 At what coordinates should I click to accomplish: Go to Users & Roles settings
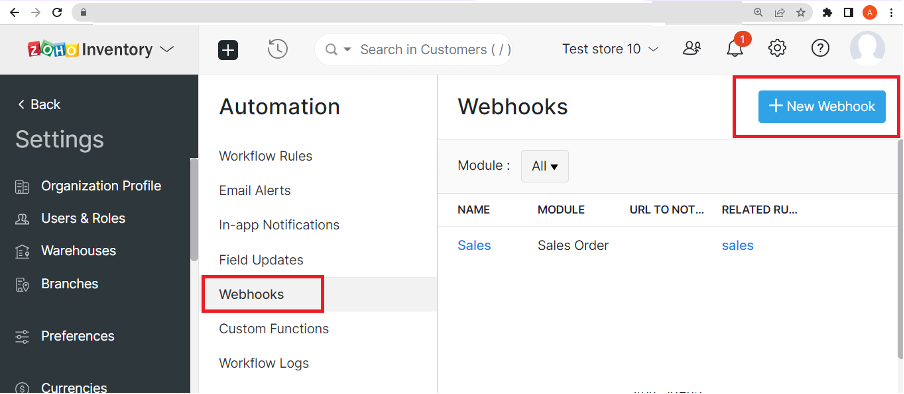click(x=83, y=219)
